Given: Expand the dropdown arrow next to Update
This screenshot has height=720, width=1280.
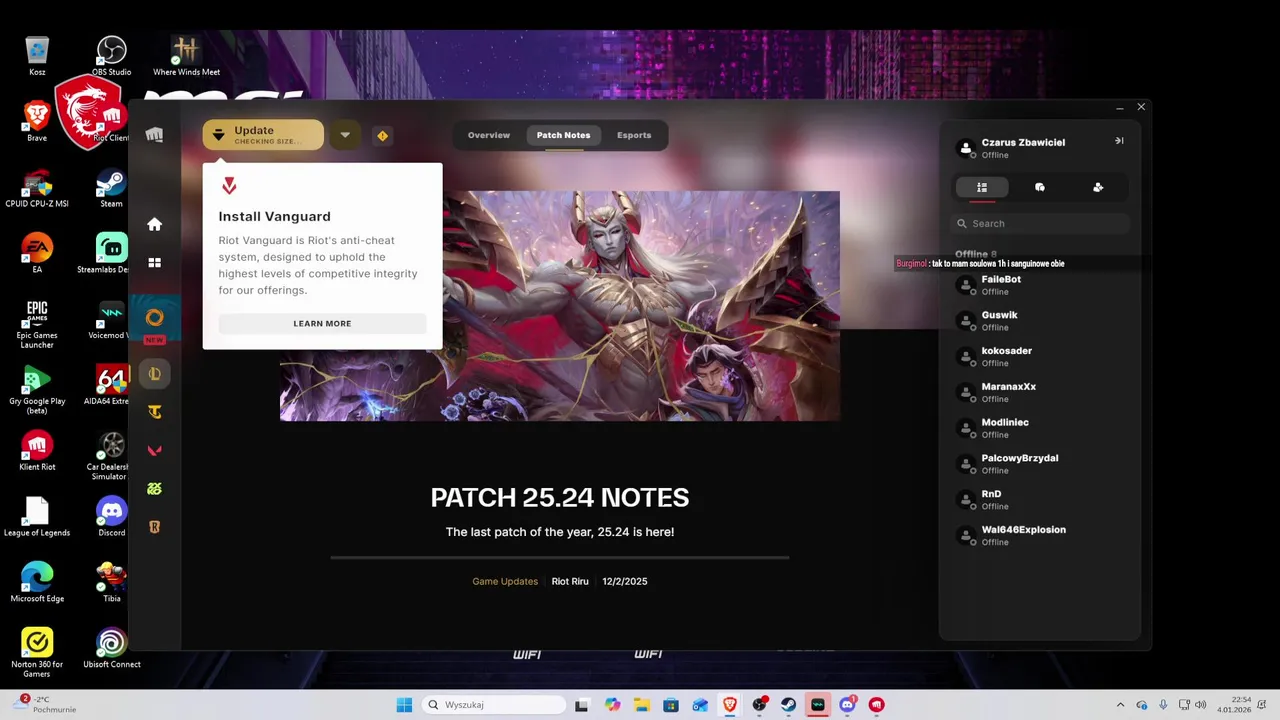Looking at the screenshot, I should tap(345, 135).
